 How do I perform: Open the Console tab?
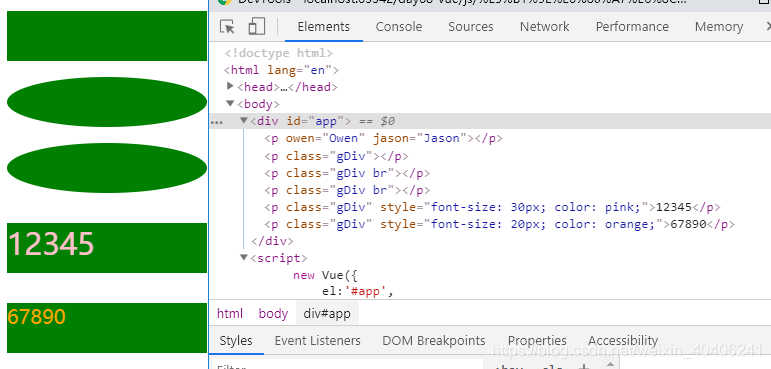coord(399,27)
